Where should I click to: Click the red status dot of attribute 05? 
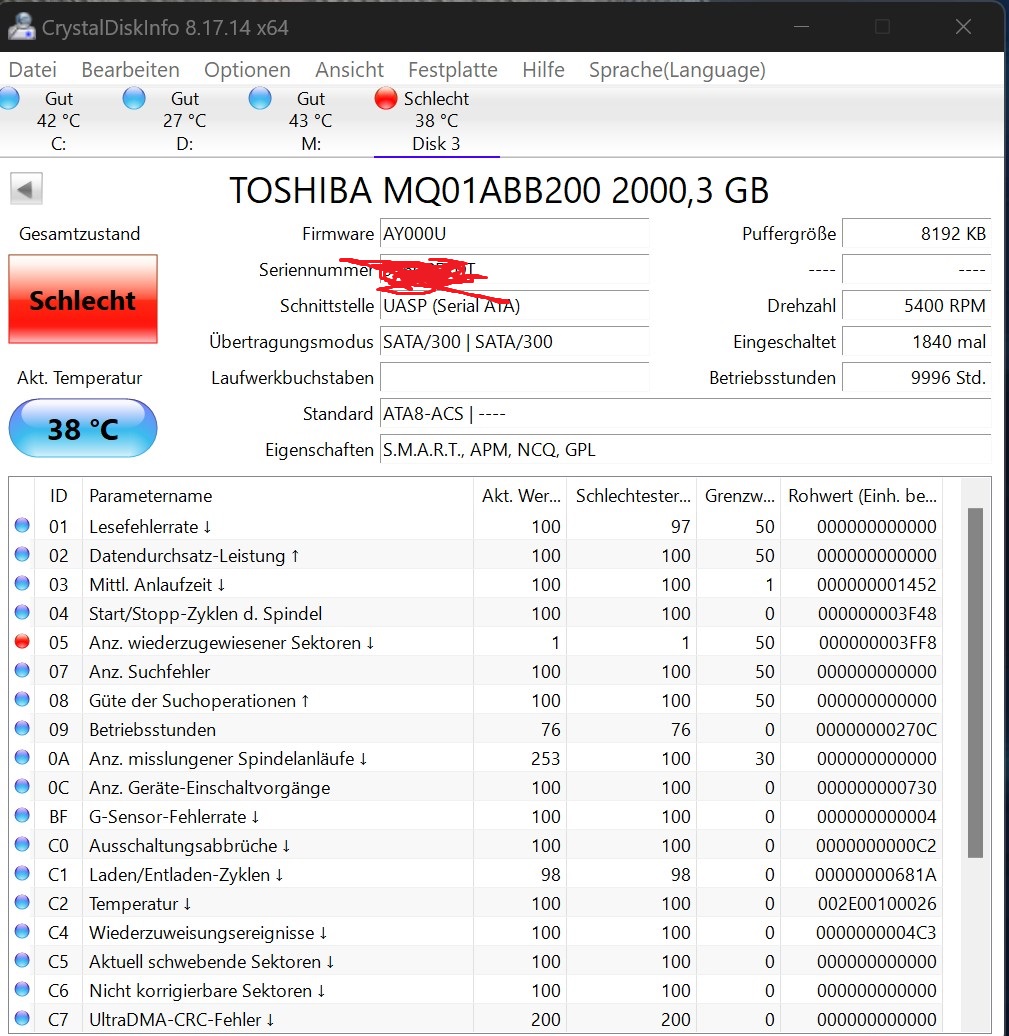click(22, 642)
